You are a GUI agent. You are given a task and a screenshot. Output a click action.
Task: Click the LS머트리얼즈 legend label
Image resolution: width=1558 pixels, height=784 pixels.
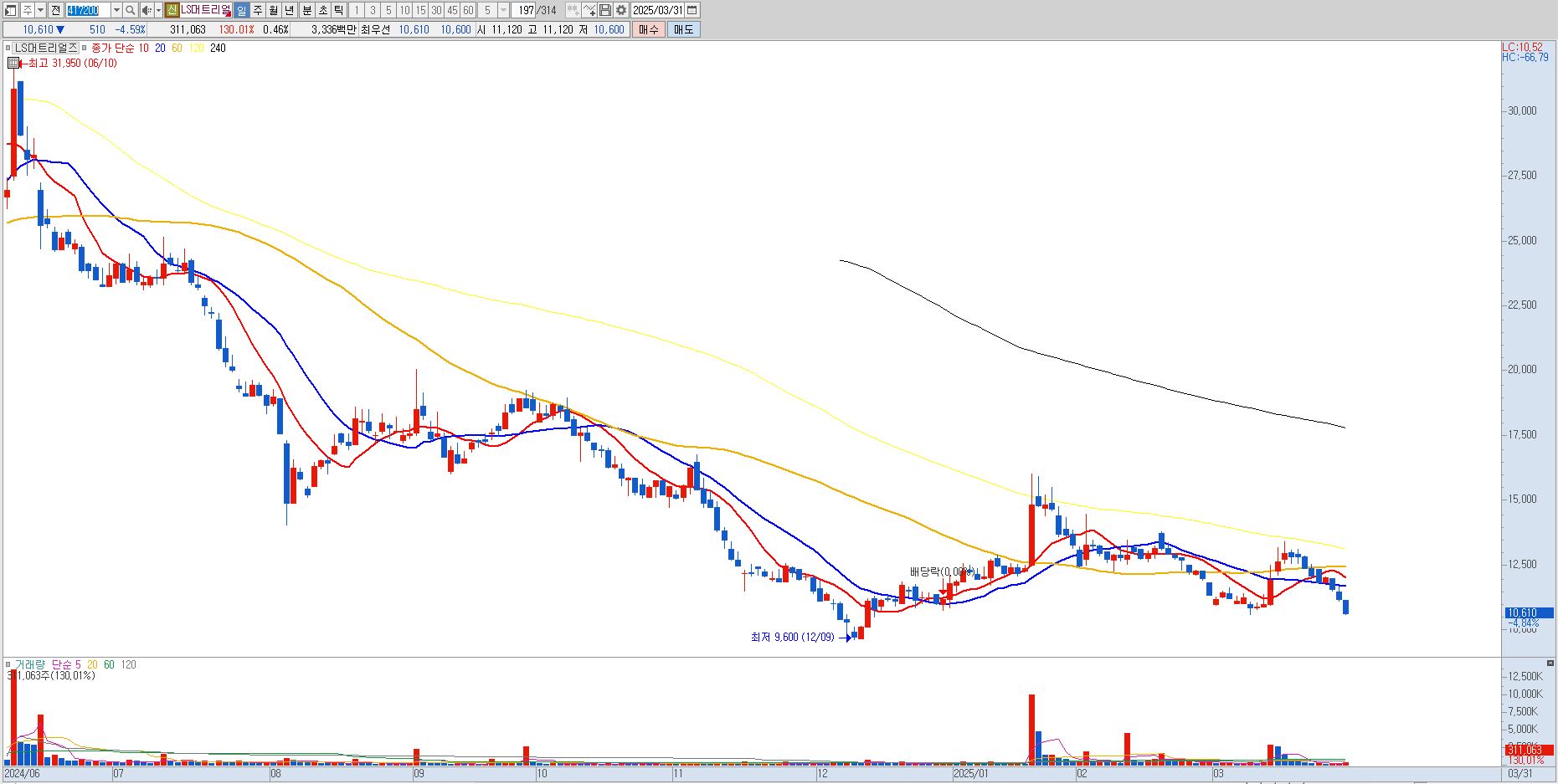click(x=46, y=48)
